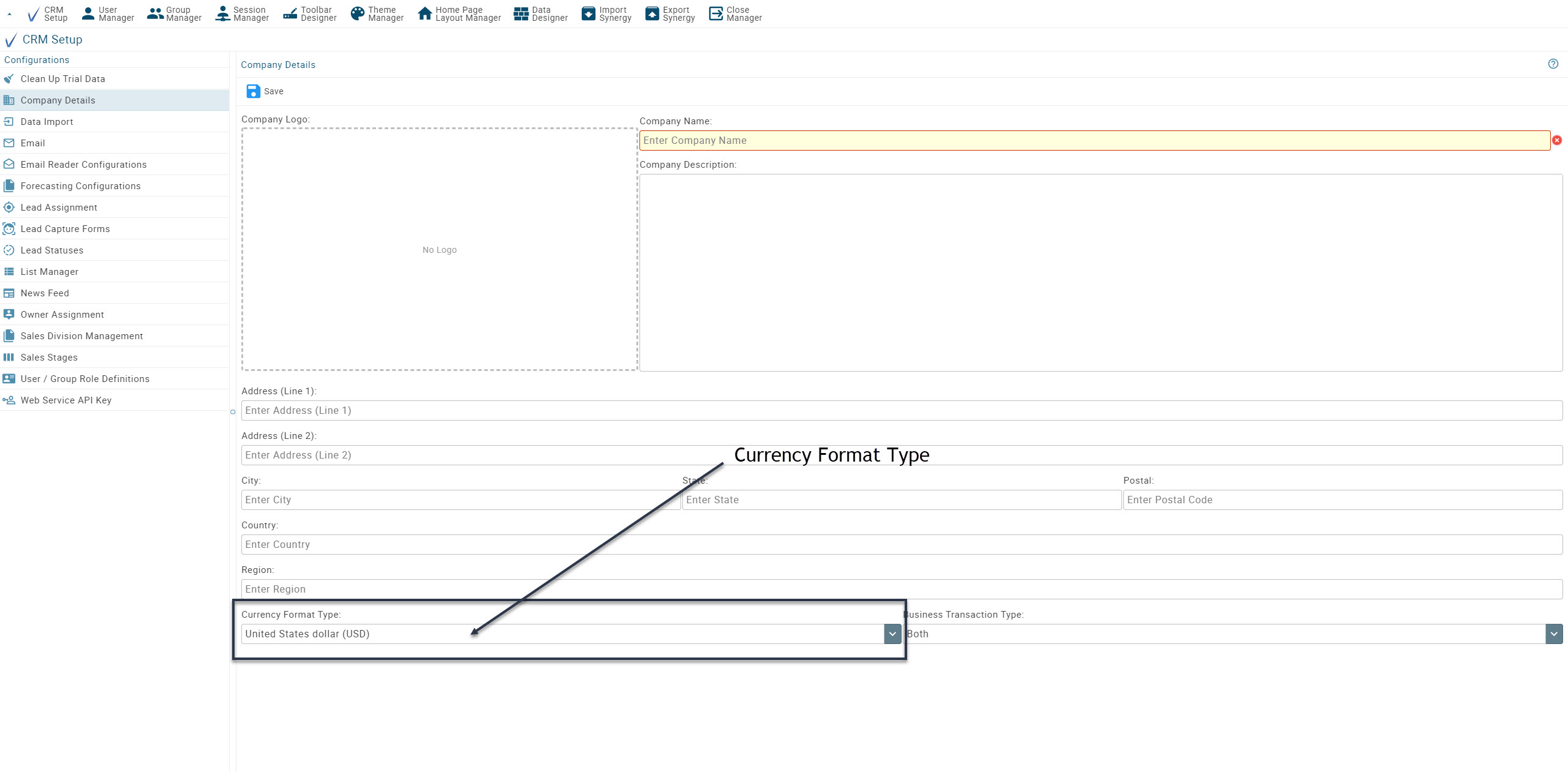Click Web Service API Key icon
This screenshot has width=1568, height=772.
(9, 400)
